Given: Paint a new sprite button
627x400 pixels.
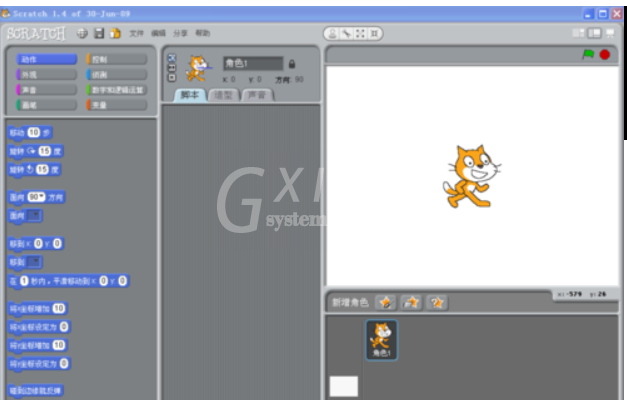Looking at the screenshot, I should (x=386, y=302).
